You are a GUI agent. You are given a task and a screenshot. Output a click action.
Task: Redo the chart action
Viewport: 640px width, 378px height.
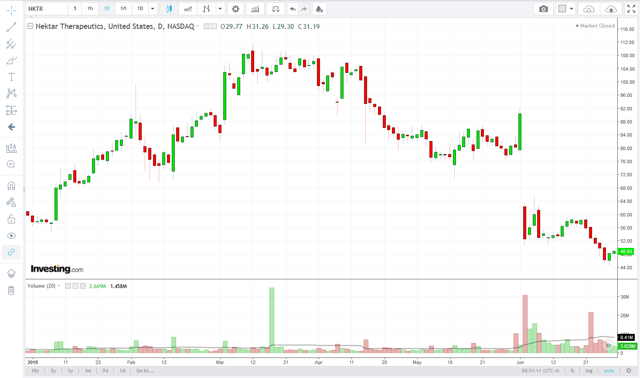(304, 9)
